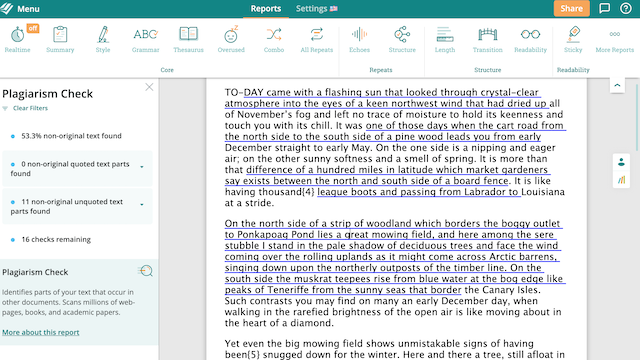Expand 11 non-original unquoted text parts
The width and height of the screenshot is (640, 360).
(x=142, y=204)
